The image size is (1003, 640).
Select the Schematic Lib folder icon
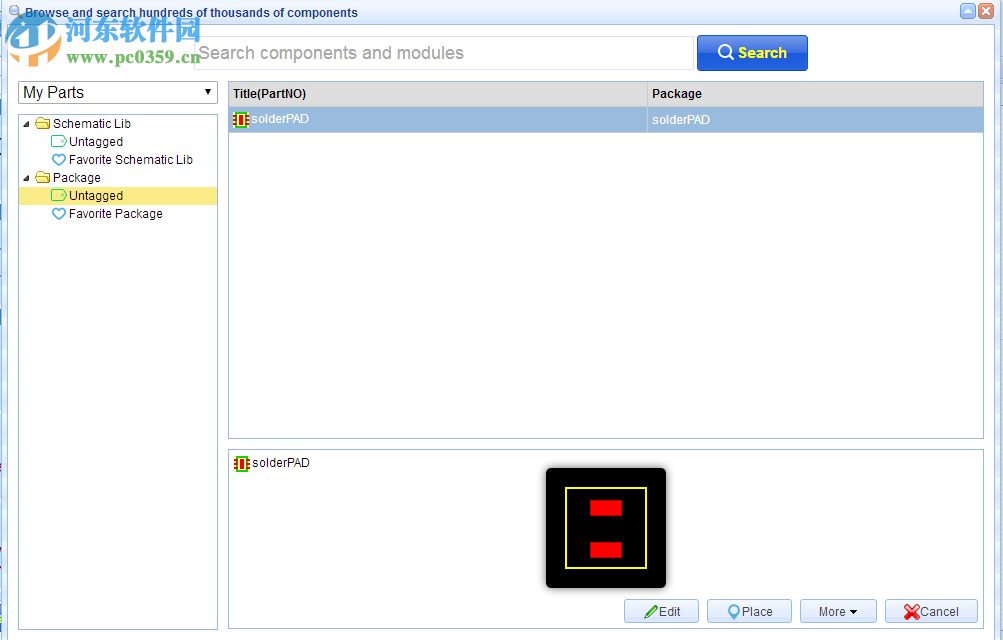43,123
